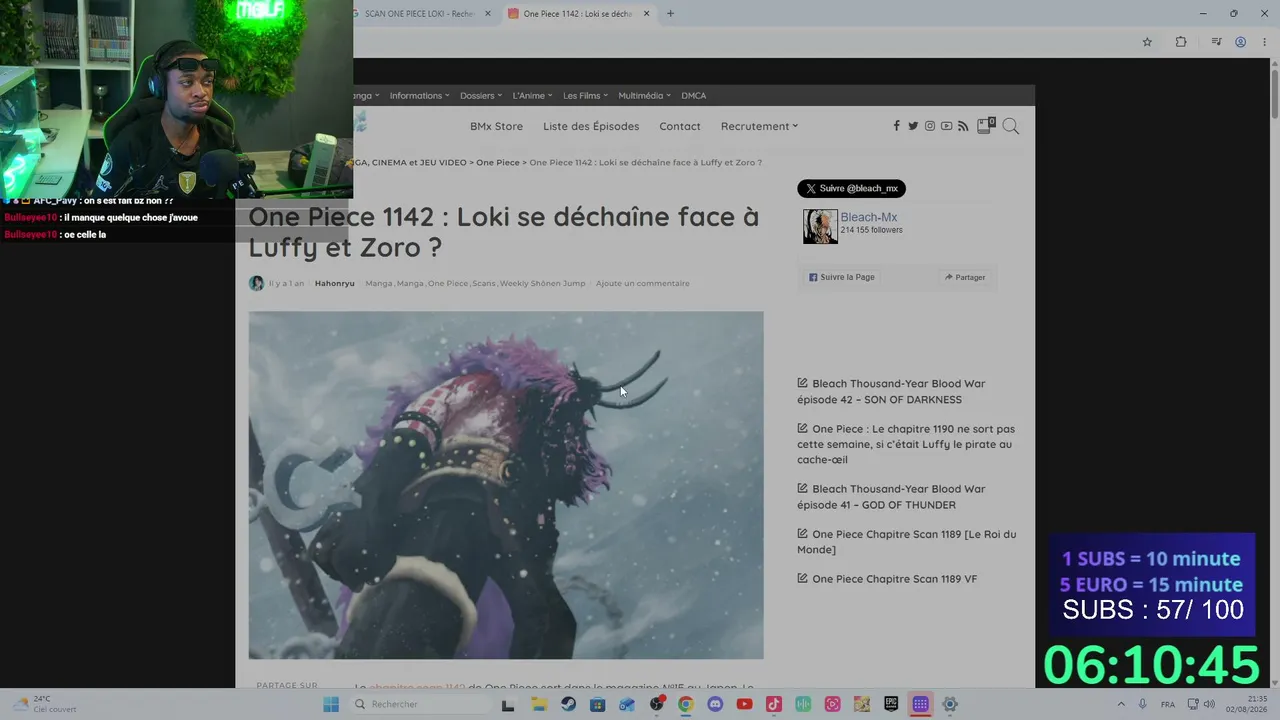The image size is (1280, 720).
Task: Open Scan 1189 Le Roi du Monde
Action: [x=906, y=542]
